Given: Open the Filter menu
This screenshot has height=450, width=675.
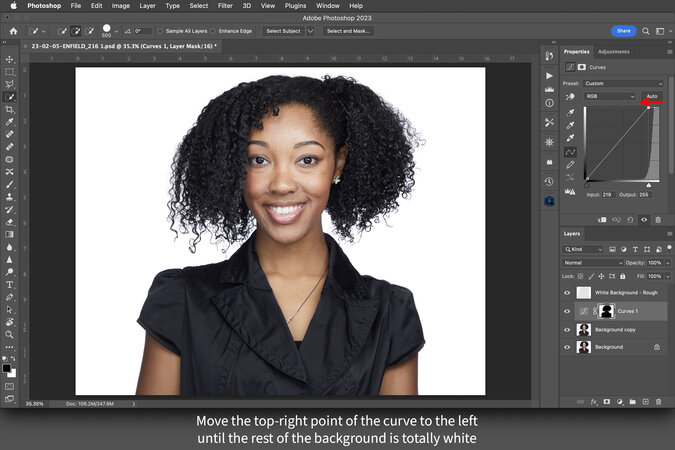Looking at the screenshot, I should (227, 6).
